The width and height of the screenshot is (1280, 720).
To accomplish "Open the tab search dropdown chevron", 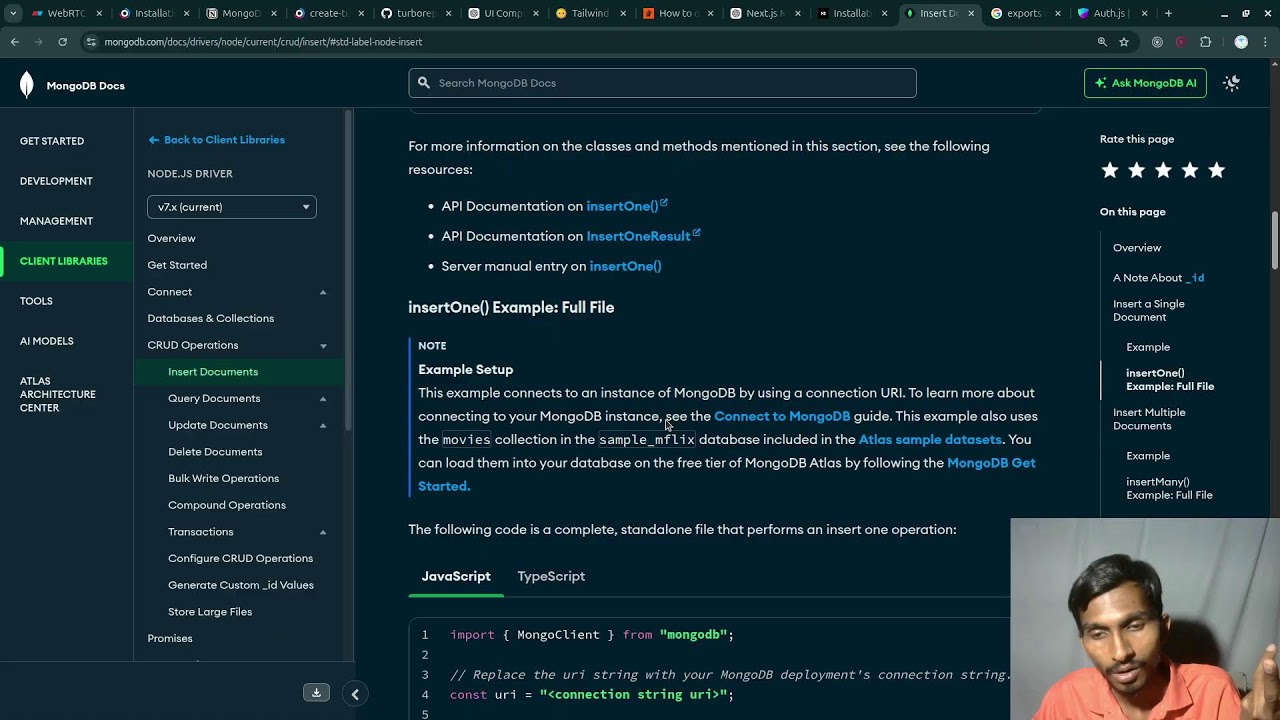I will pyautogui.click(x=13, y=14).
